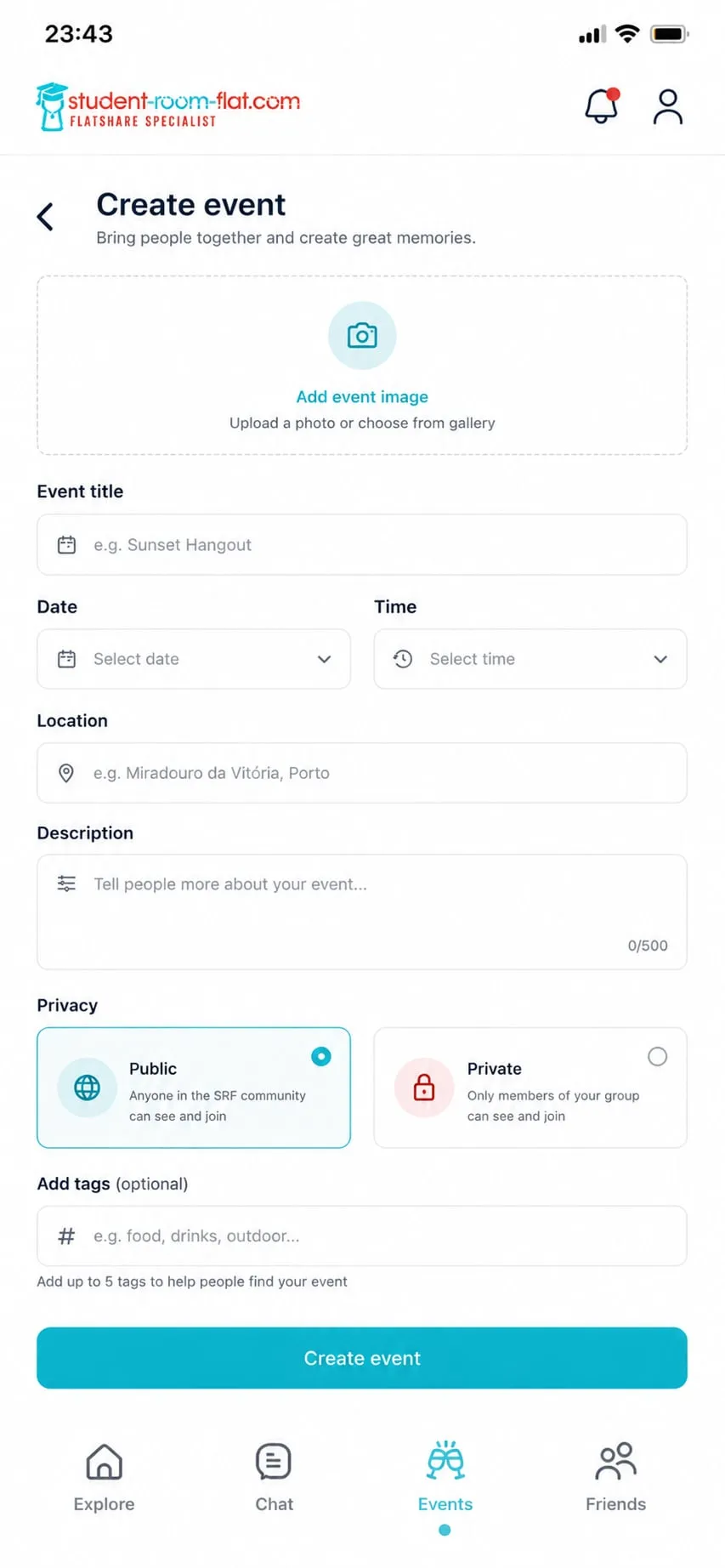Viewport: 725px width, 1568px height.
Task: Click the Create event button
Action: coord(362,1358)
